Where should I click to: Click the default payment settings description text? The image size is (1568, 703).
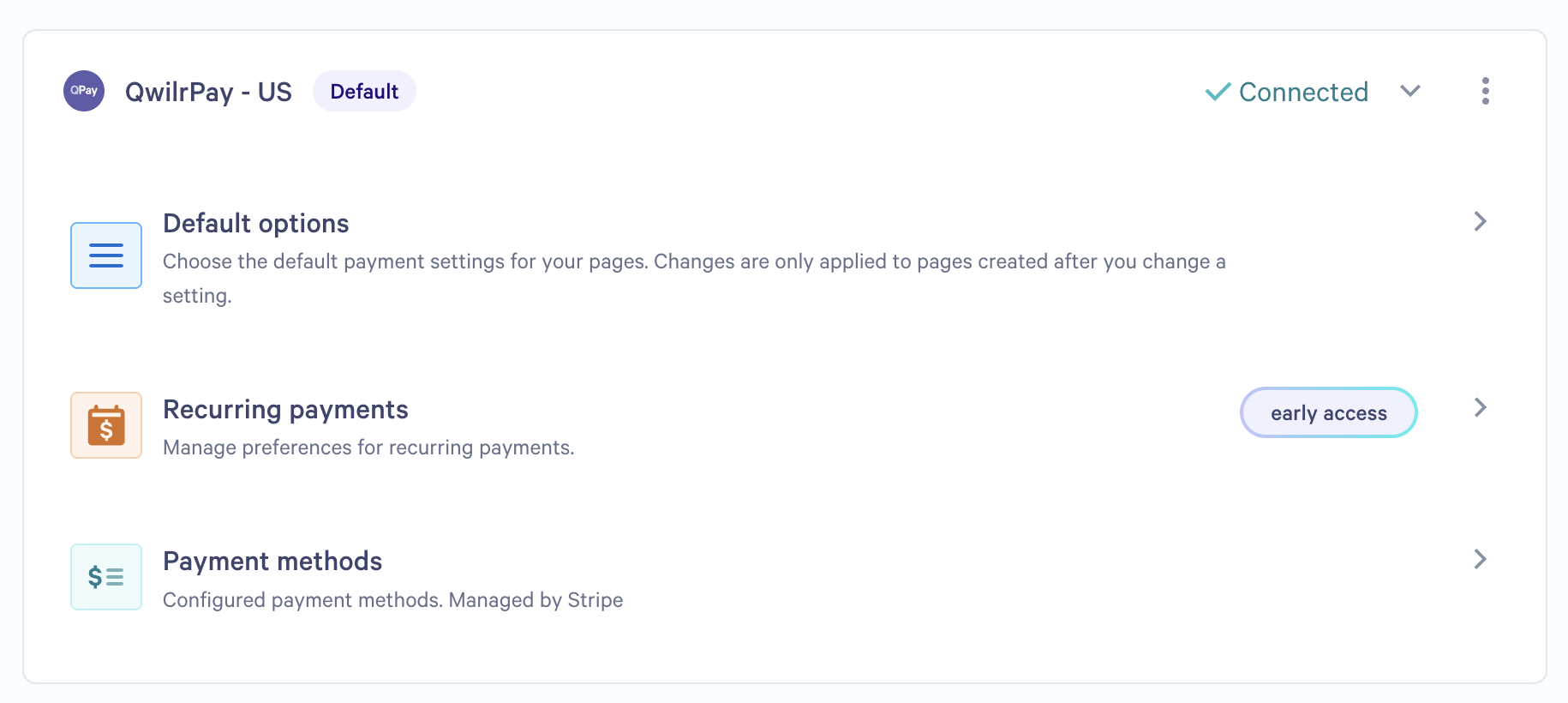pos(694,279)
